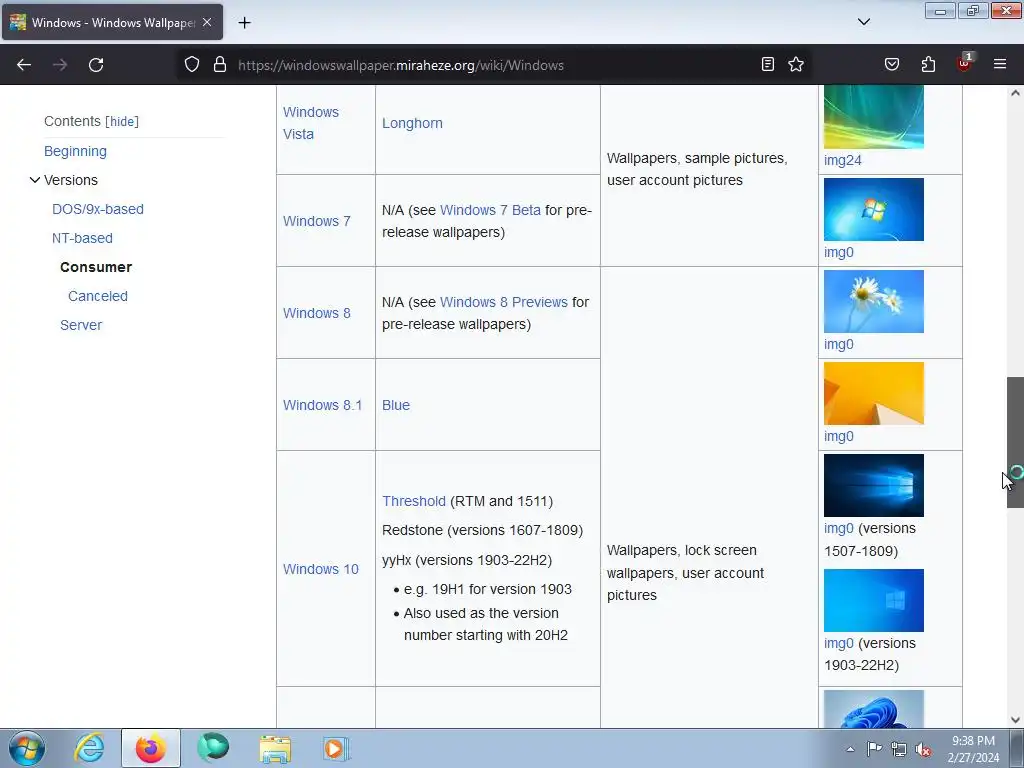
Task: Click the forward navigation arrow
Action: click(60, 65)
